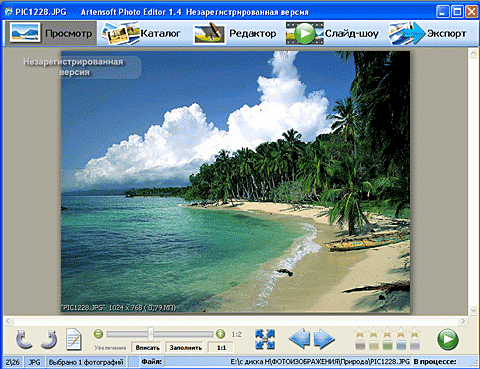Image resolution: width=480 pixels, height=369 pixels.
Task: Click the 2|26 photo counter in status bar
Action: tap(12, 362)
